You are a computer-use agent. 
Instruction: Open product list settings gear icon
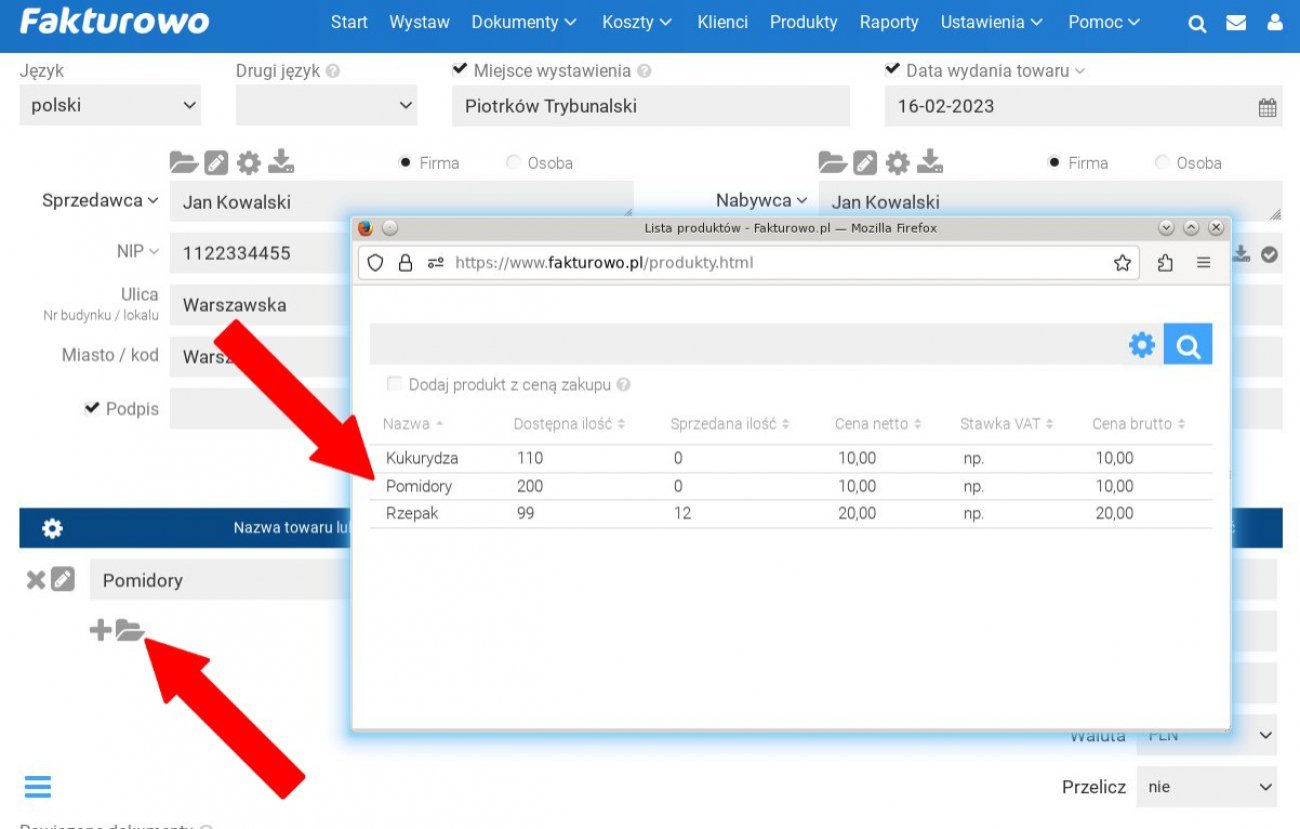tap(1141, 345)
